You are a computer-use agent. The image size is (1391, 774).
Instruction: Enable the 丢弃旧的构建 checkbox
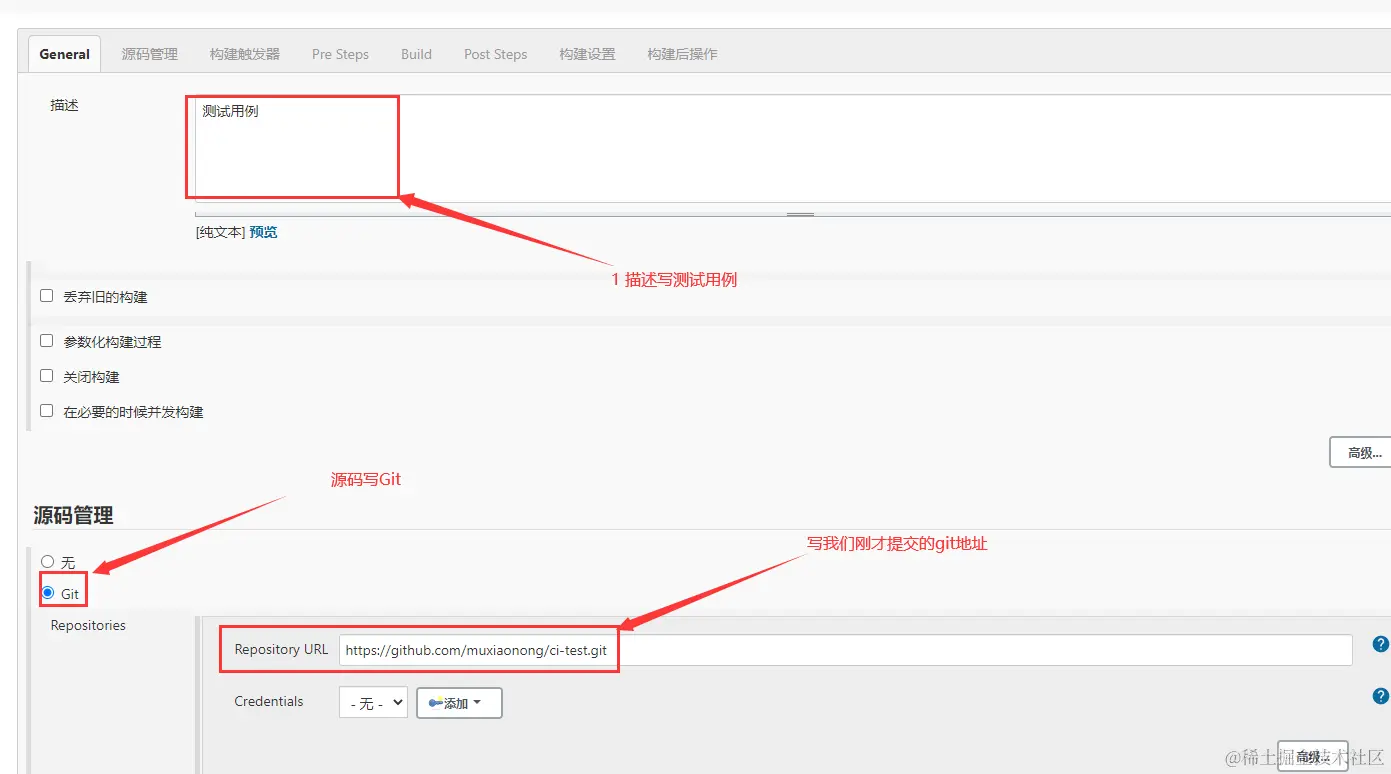point(46,296)
